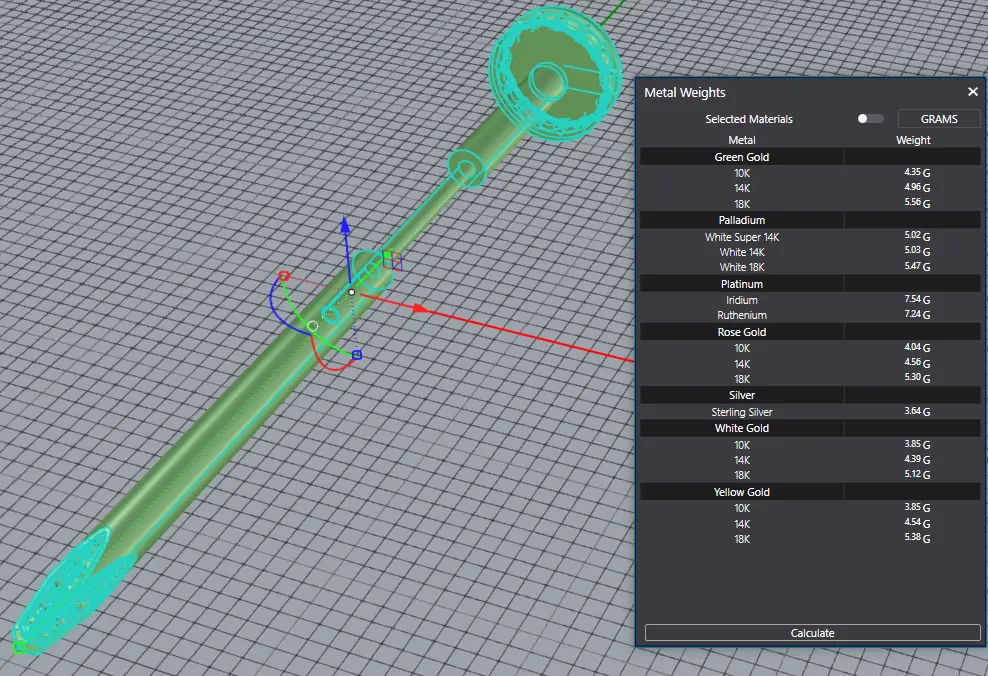Click the blue Z-axis gumball arrow
This screenshot has height=676, width=988.
pyautogui.click(x=345, y=224)
